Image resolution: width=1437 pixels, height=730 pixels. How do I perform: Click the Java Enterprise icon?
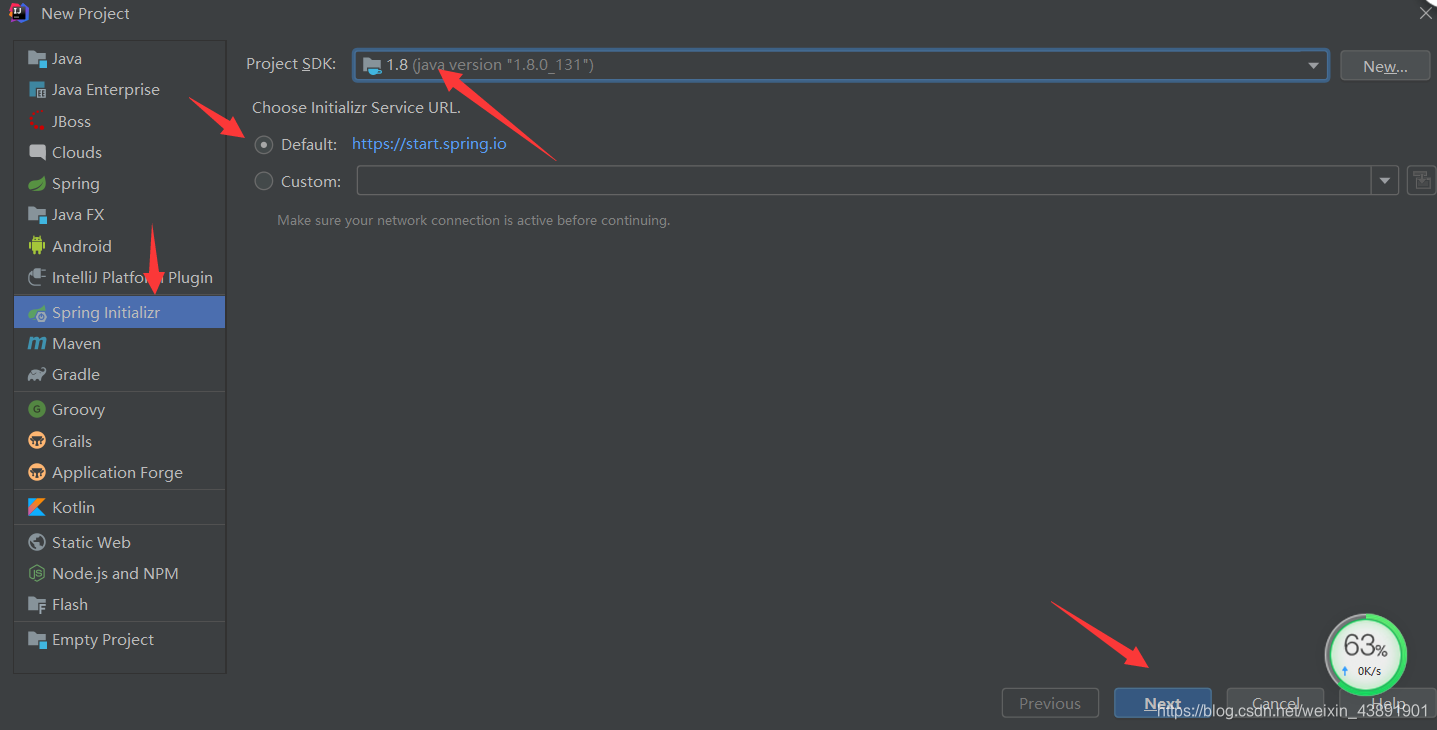pos(37,90)
